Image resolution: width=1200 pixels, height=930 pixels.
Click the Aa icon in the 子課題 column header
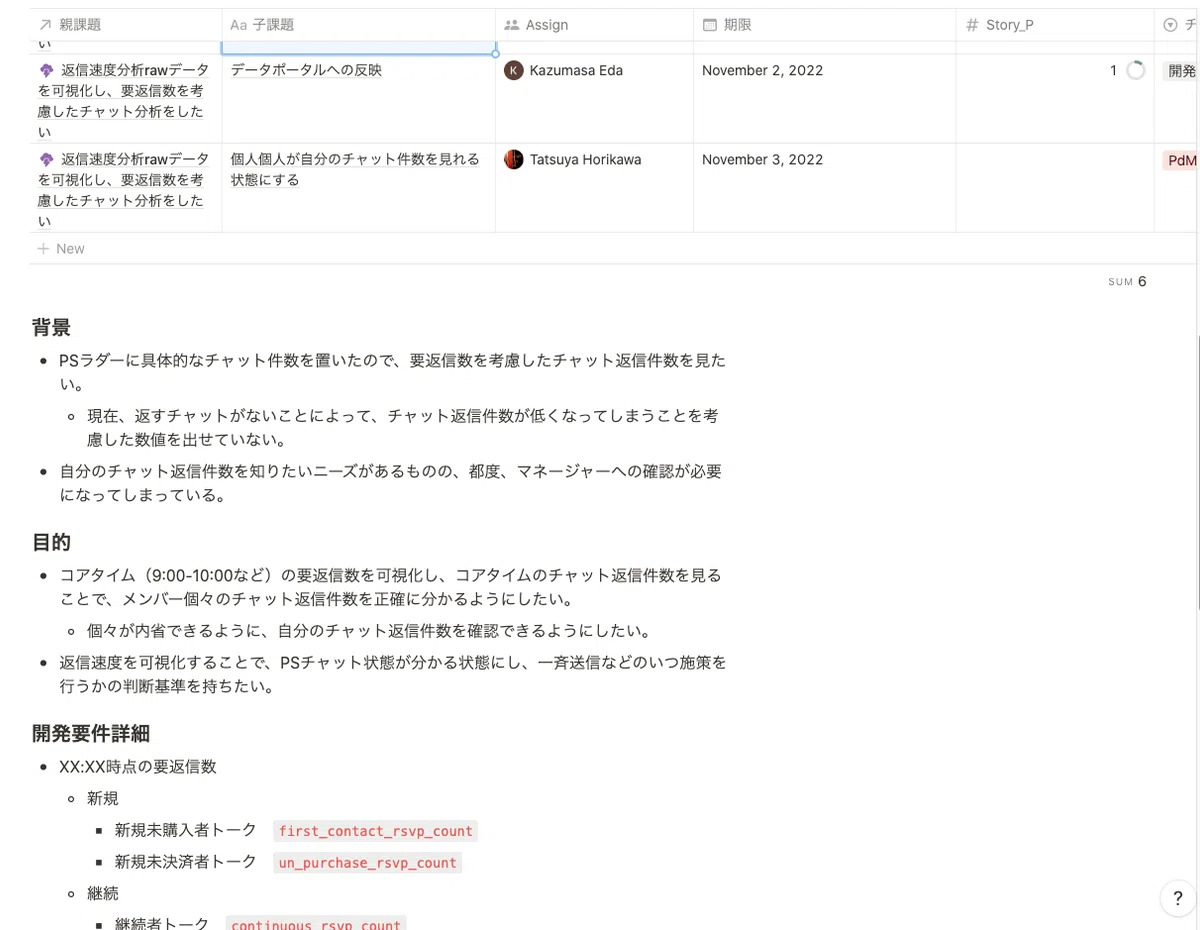tap(238, 24)
